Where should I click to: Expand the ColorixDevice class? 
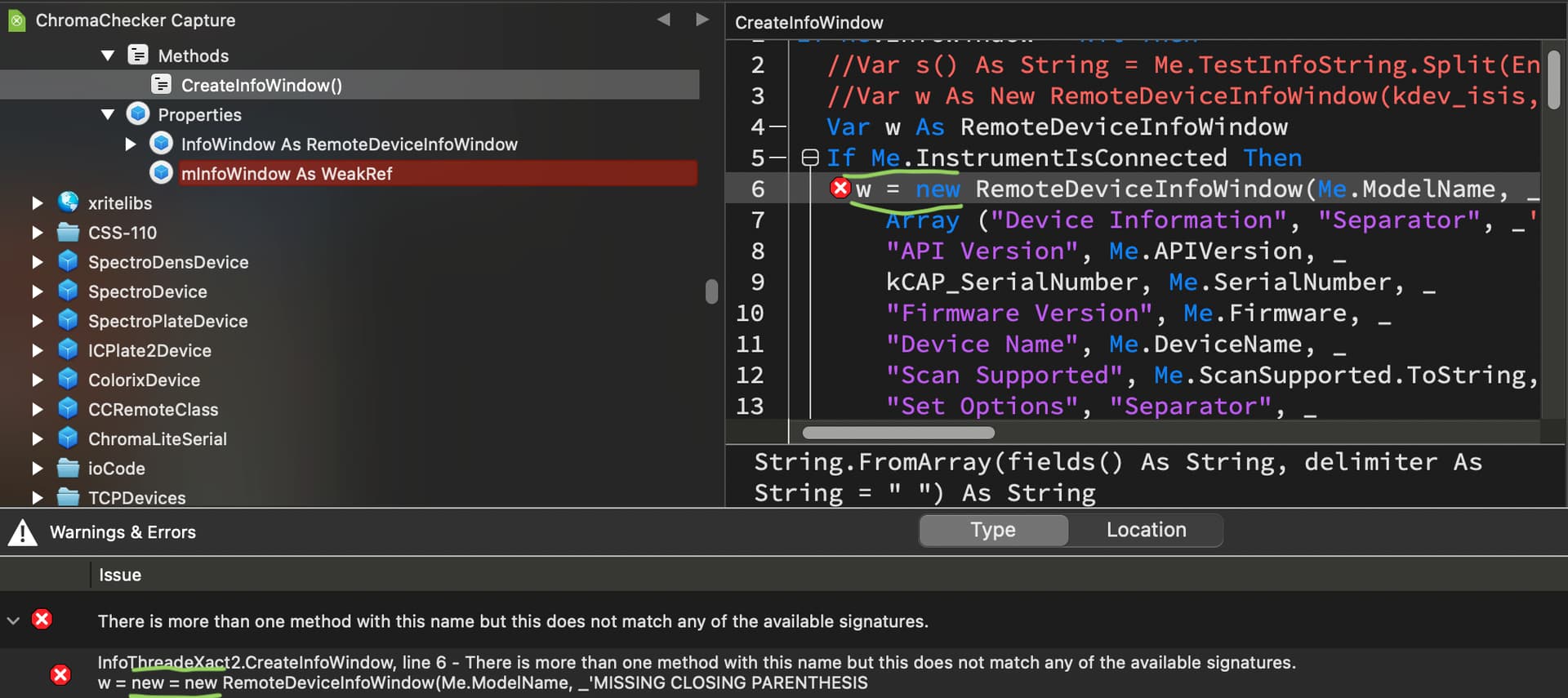click(38, 379)
